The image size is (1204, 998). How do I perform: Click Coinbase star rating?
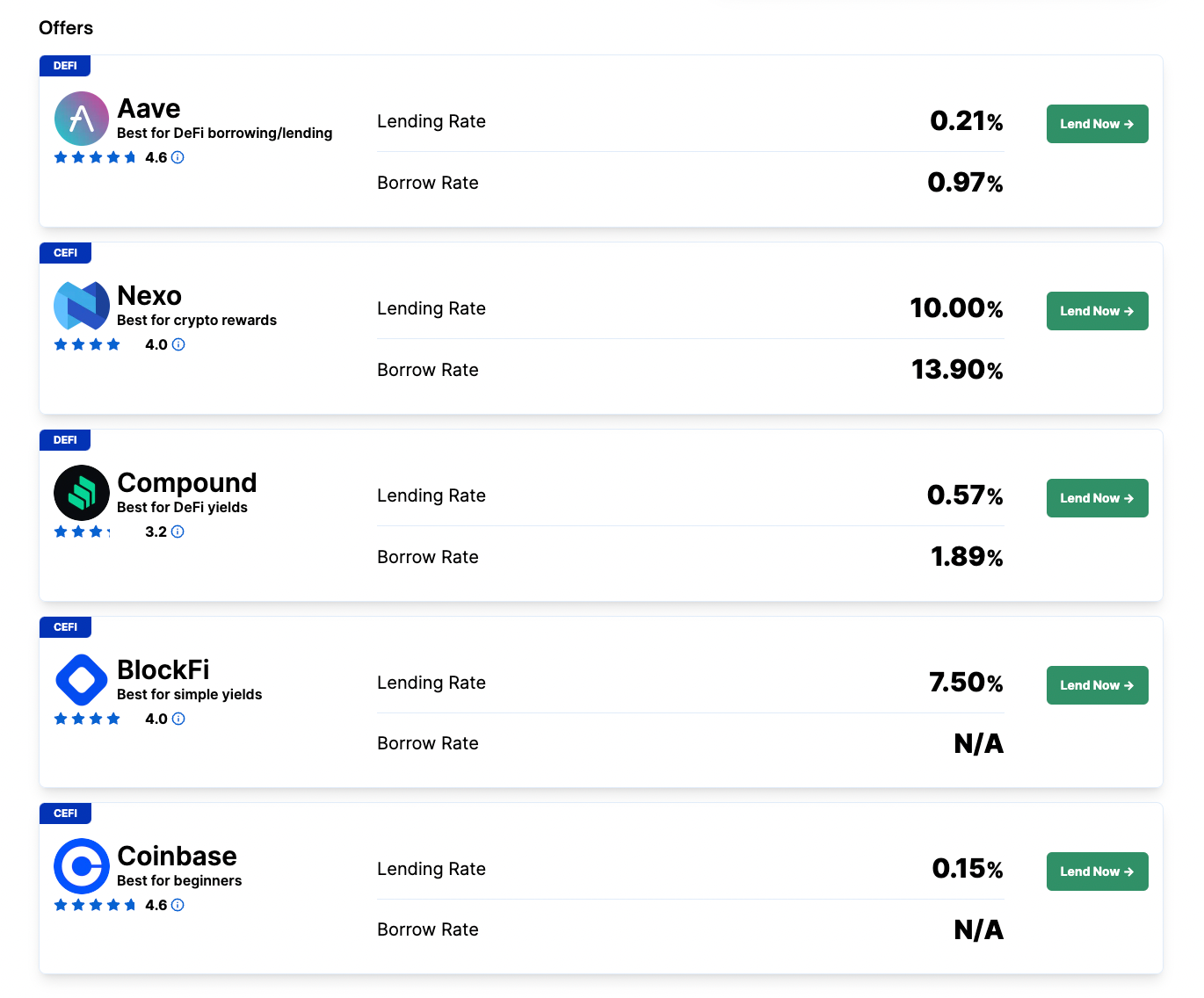95,905
